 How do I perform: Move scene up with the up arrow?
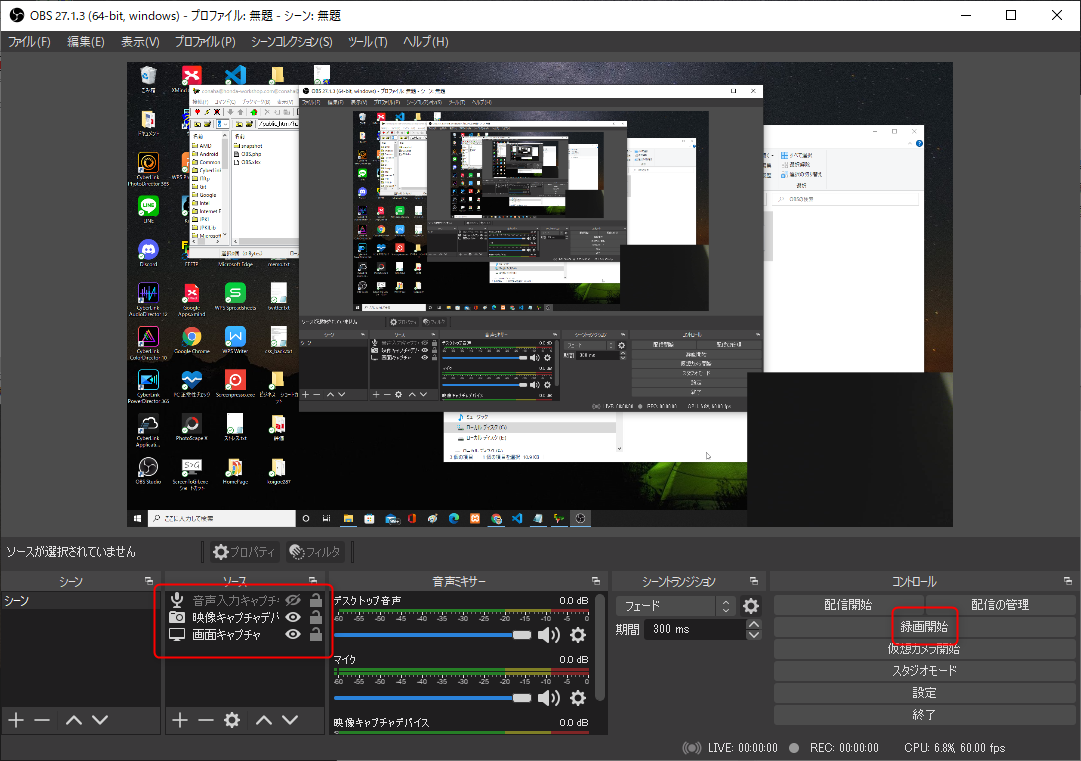tap(74, 720)
